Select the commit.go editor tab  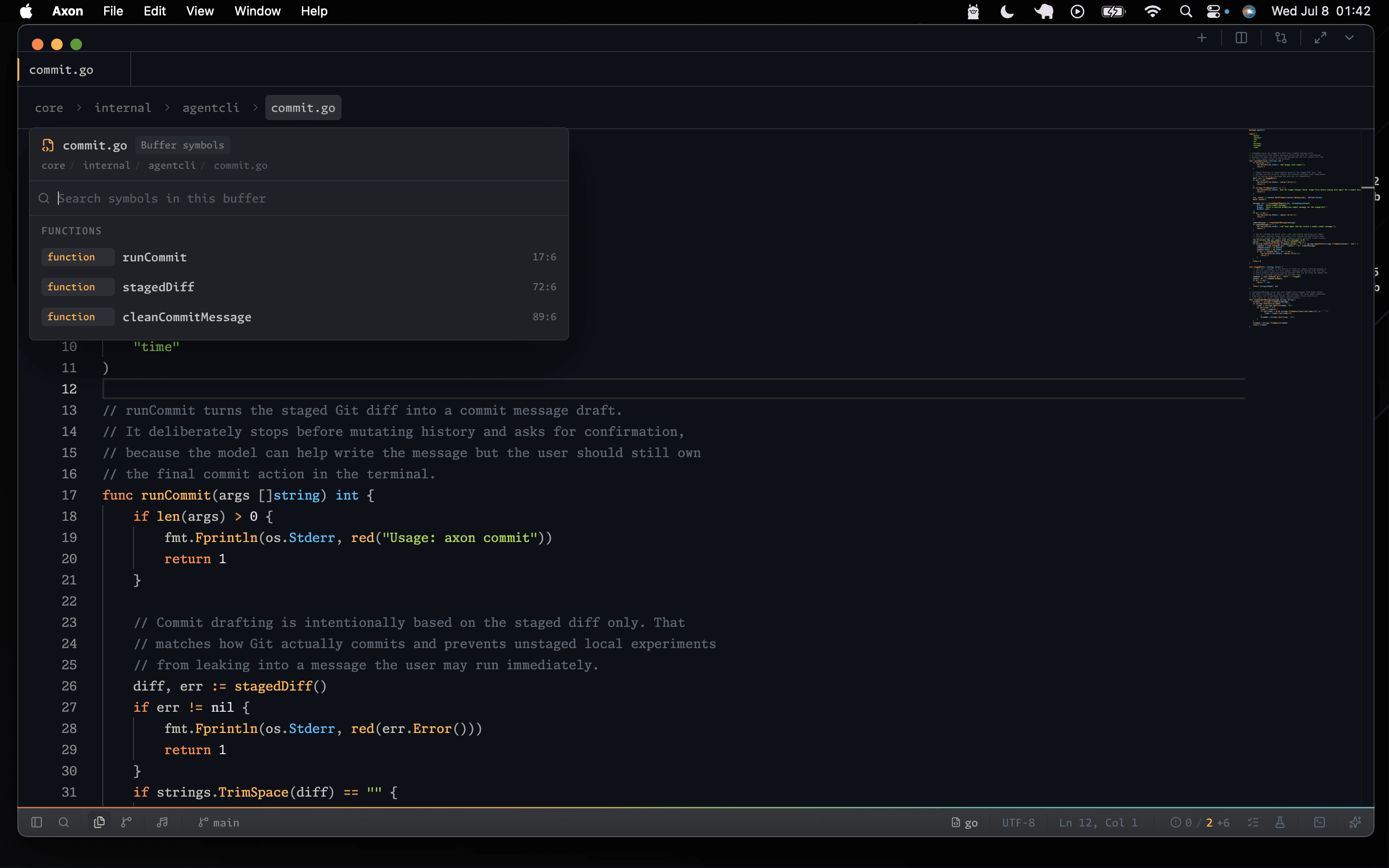74,69
